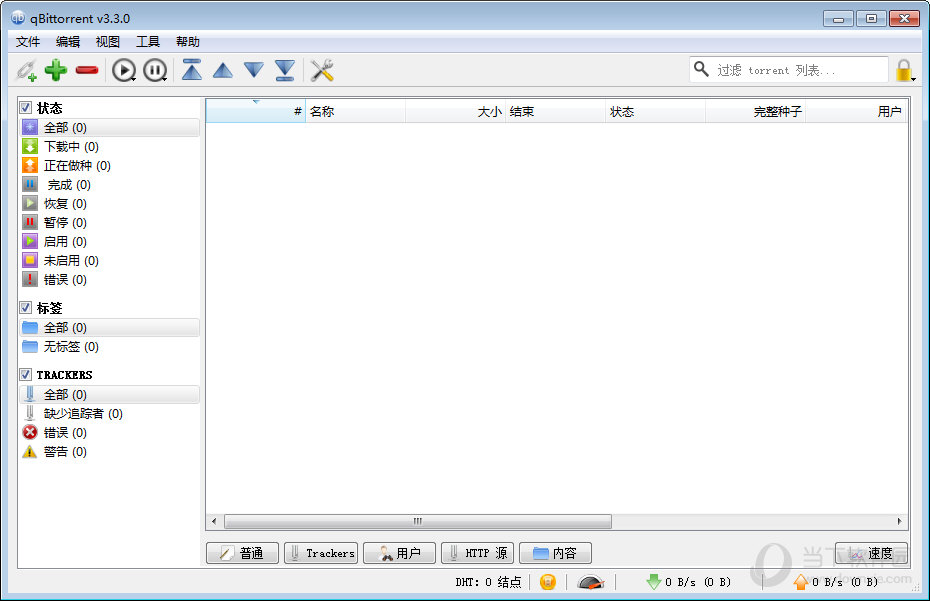Click the horizontal scrollbar right arrow
930x601 pixels.
[x=900, y=521]
